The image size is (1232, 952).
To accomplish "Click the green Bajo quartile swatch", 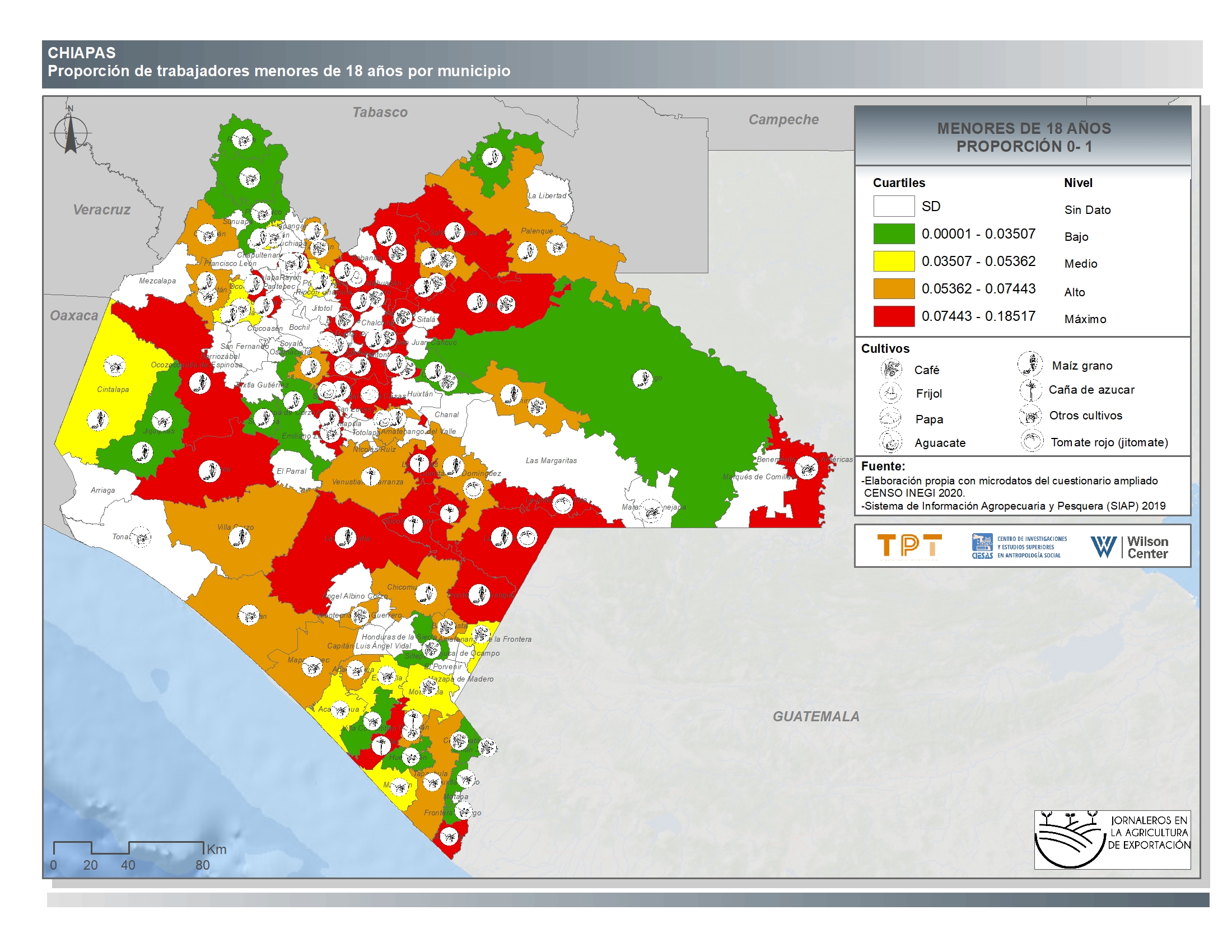I will [x=894, y=234].
